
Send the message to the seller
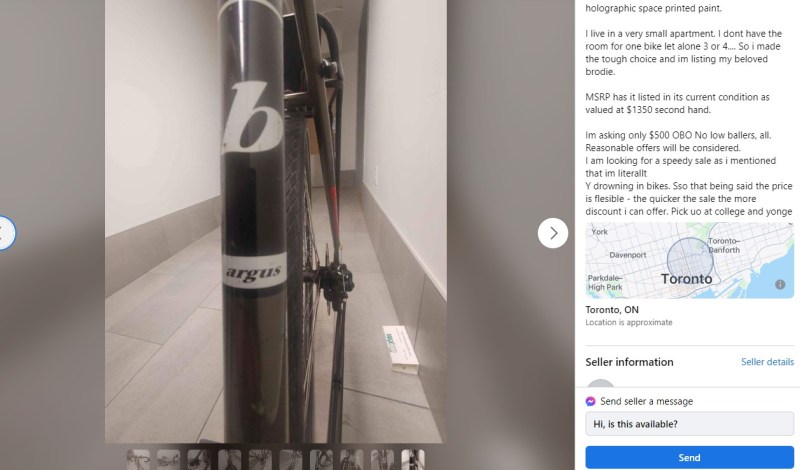click(x=689, y=458)
